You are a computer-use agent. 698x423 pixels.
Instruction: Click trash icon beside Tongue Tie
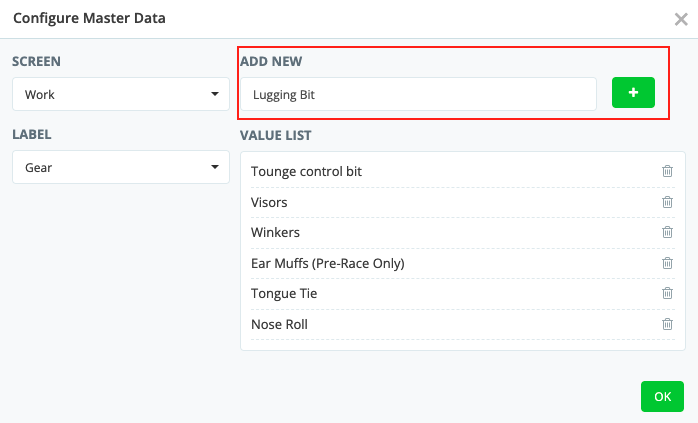[x=667, y=293]
